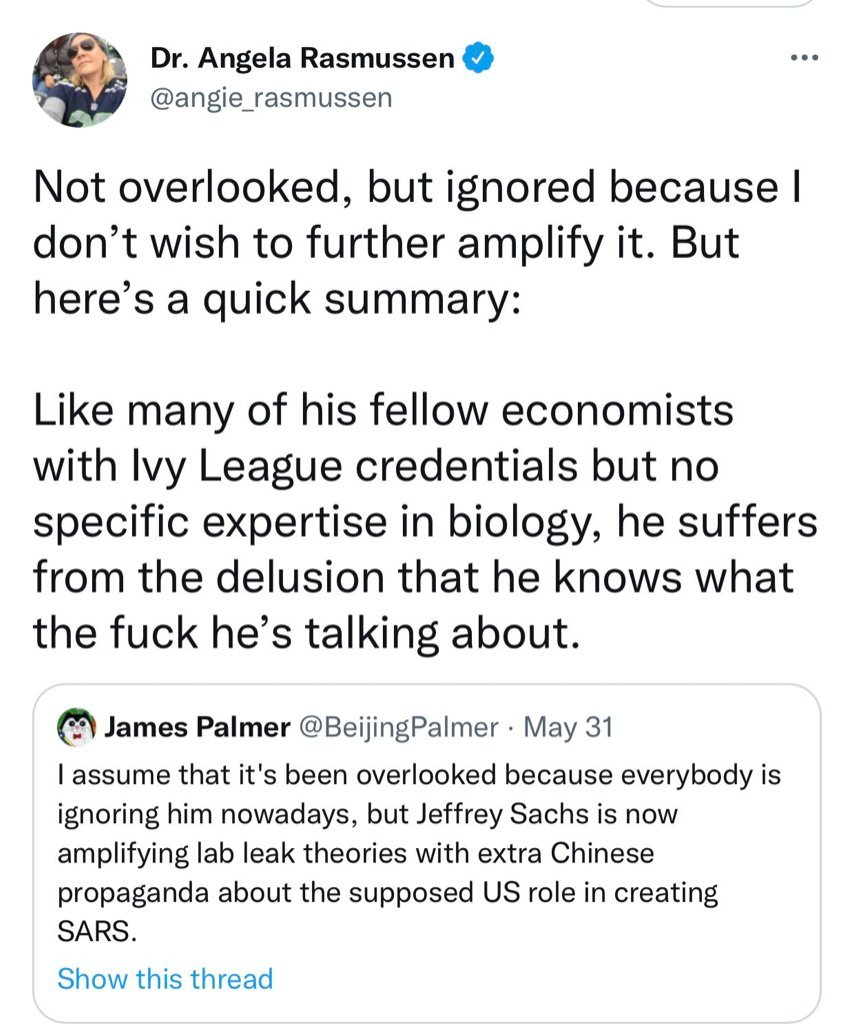Open the three-dot more options menu

click(804, 58)
